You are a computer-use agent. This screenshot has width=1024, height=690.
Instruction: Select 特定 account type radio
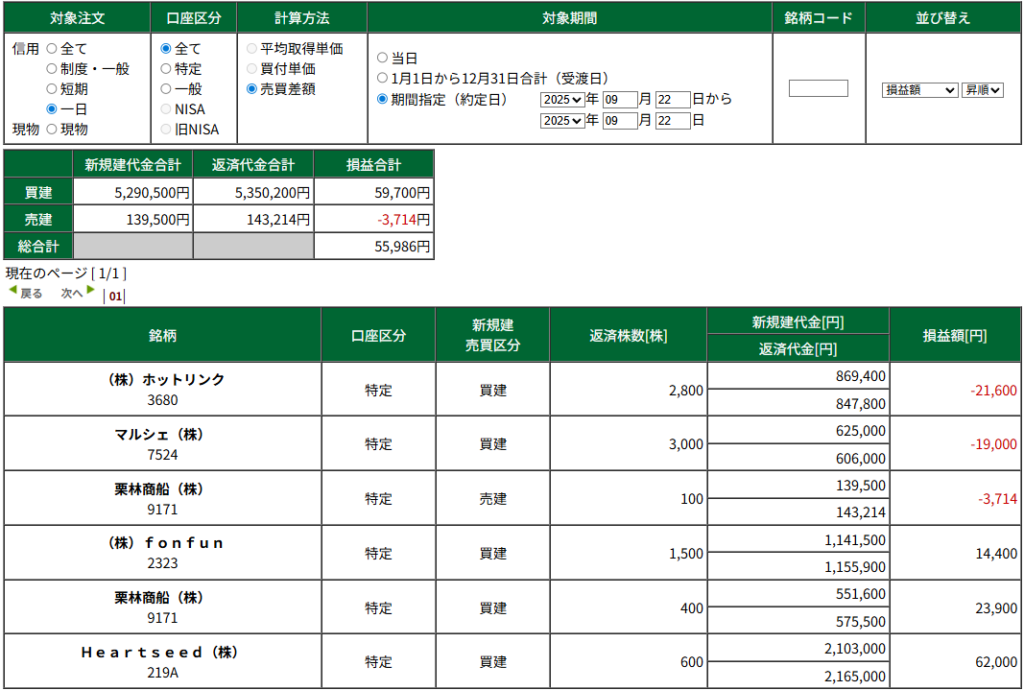coord(166,69)
